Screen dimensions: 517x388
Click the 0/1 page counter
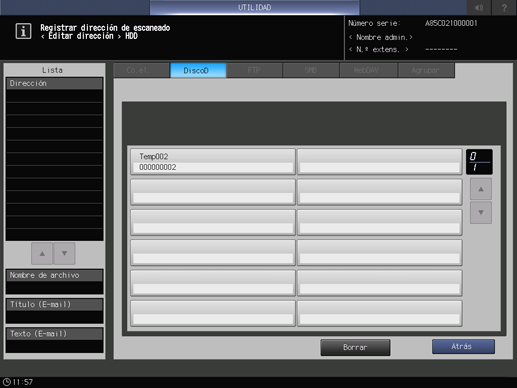tap(479, 162)
